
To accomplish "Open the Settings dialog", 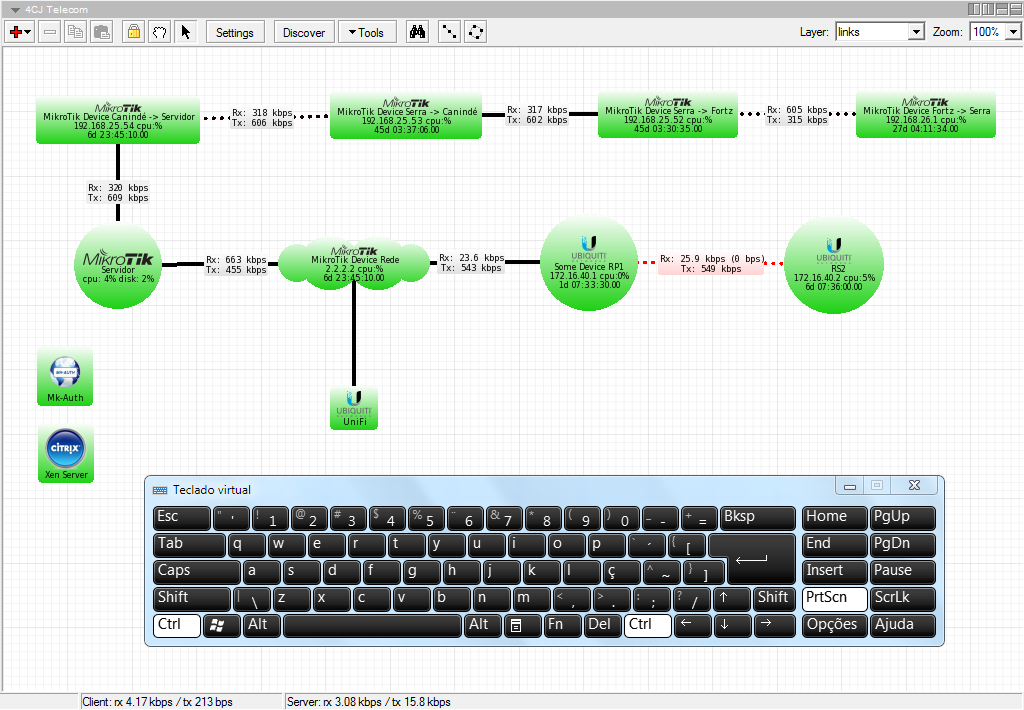I will coord(235,32).
